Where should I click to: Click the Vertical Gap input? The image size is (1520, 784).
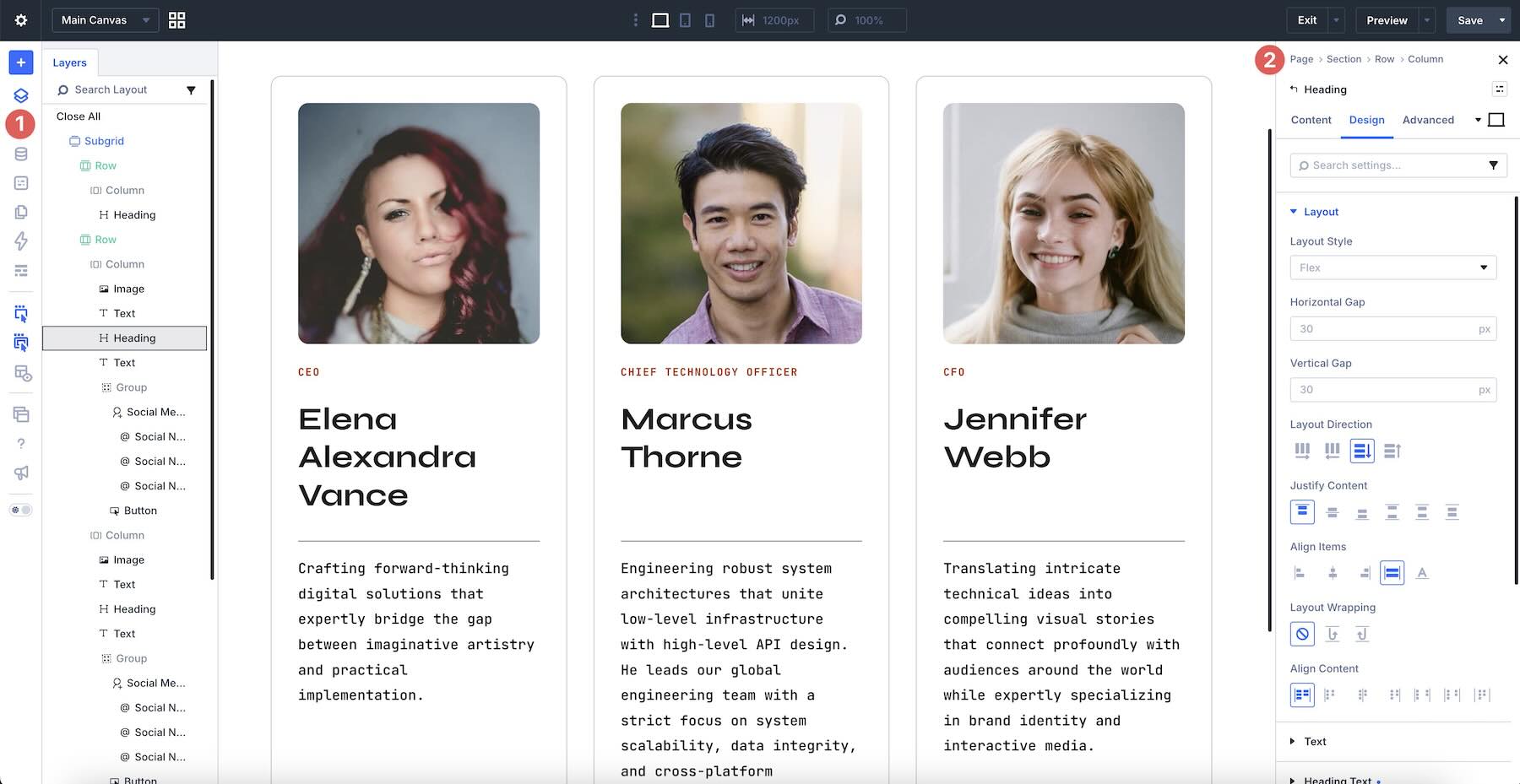[x=1392, y=390]
